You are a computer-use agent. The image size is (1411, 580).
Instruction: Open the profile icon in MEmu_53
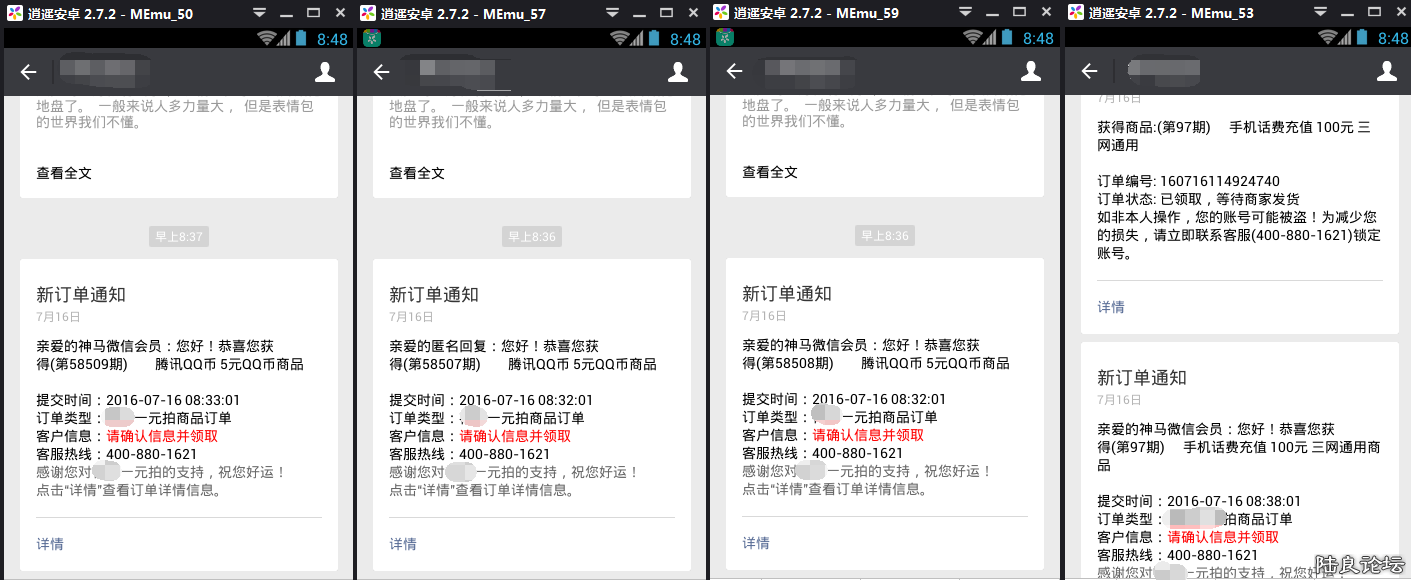1385,72
